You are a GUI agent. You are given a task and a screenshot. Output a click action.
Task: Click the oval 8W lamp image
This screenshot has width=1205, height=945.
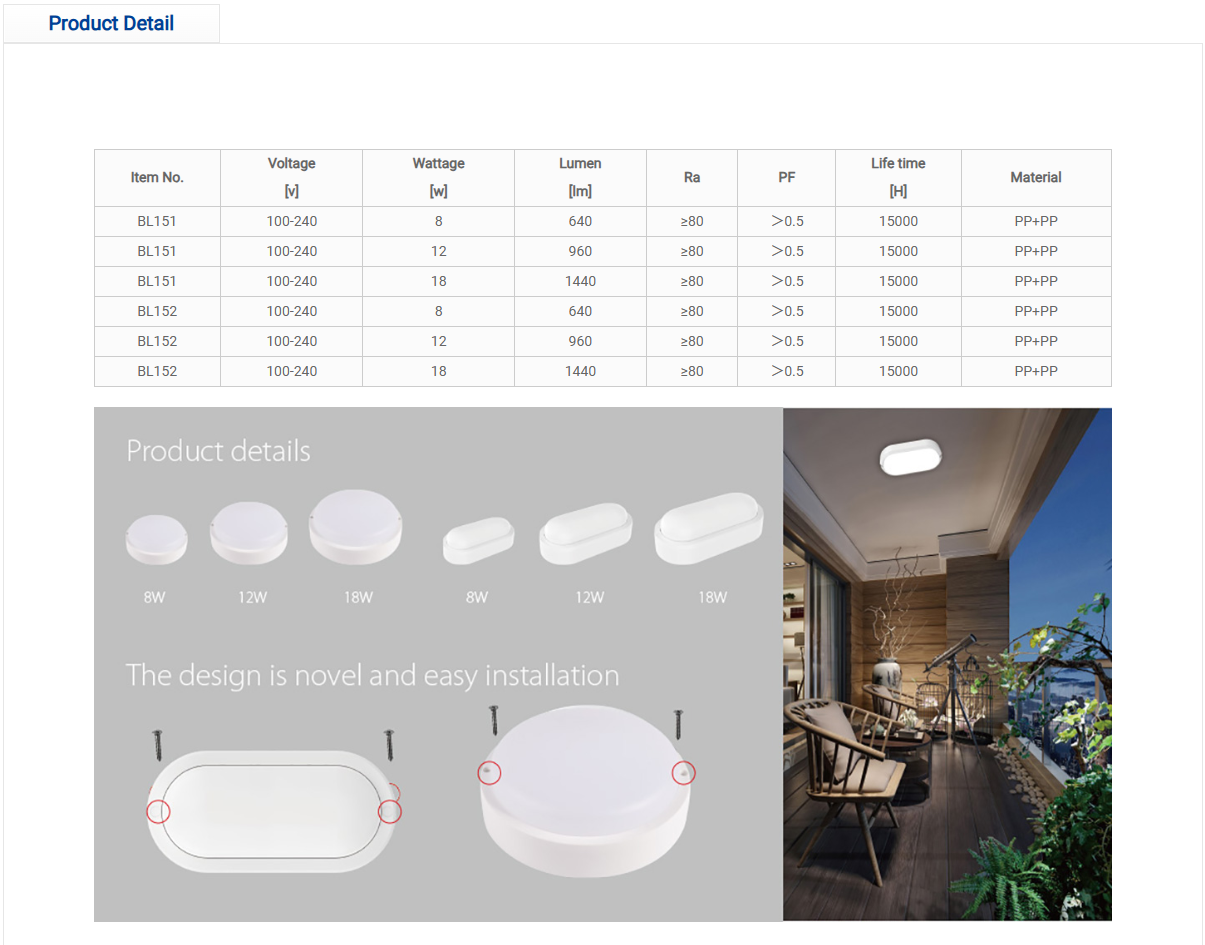[x=478, y=540]
